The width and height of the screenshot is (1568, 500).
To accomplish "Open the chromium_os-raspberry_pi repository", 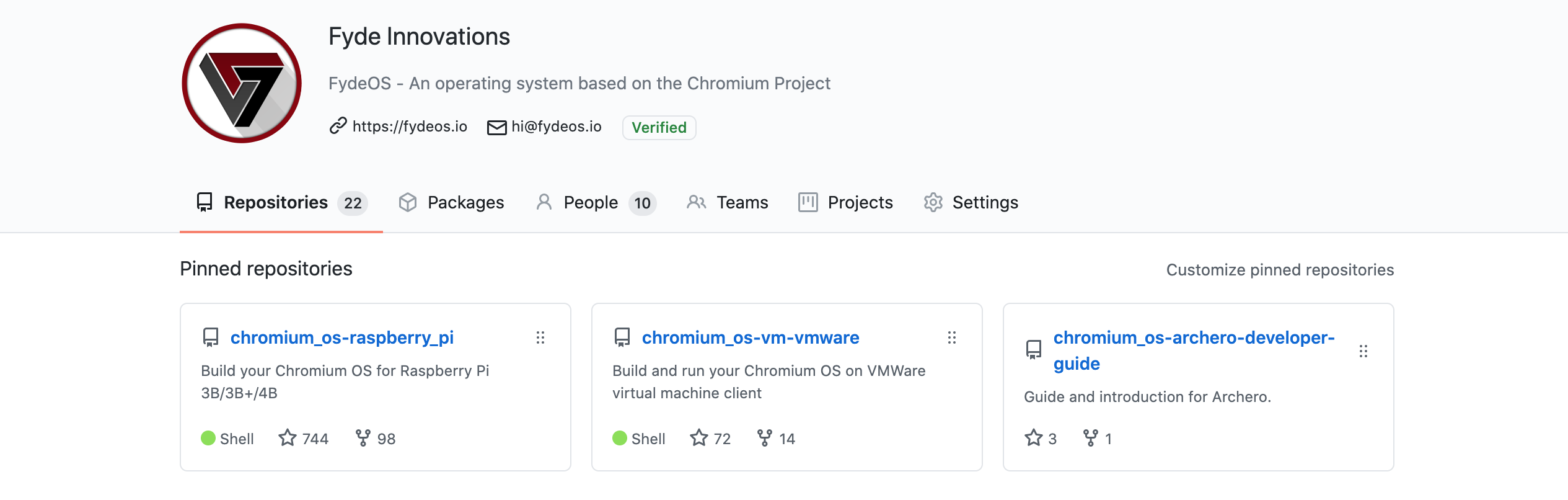I will (341, 337).
